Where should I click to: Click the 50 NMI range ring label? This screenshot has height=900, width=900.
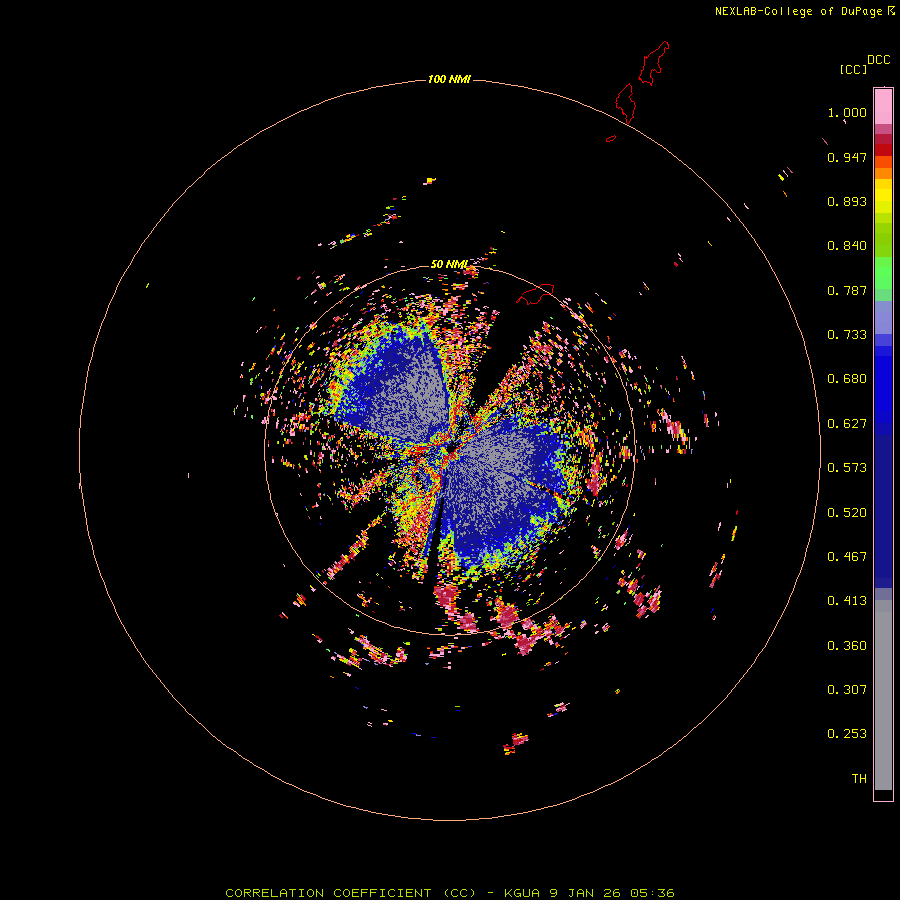[449, 264]
